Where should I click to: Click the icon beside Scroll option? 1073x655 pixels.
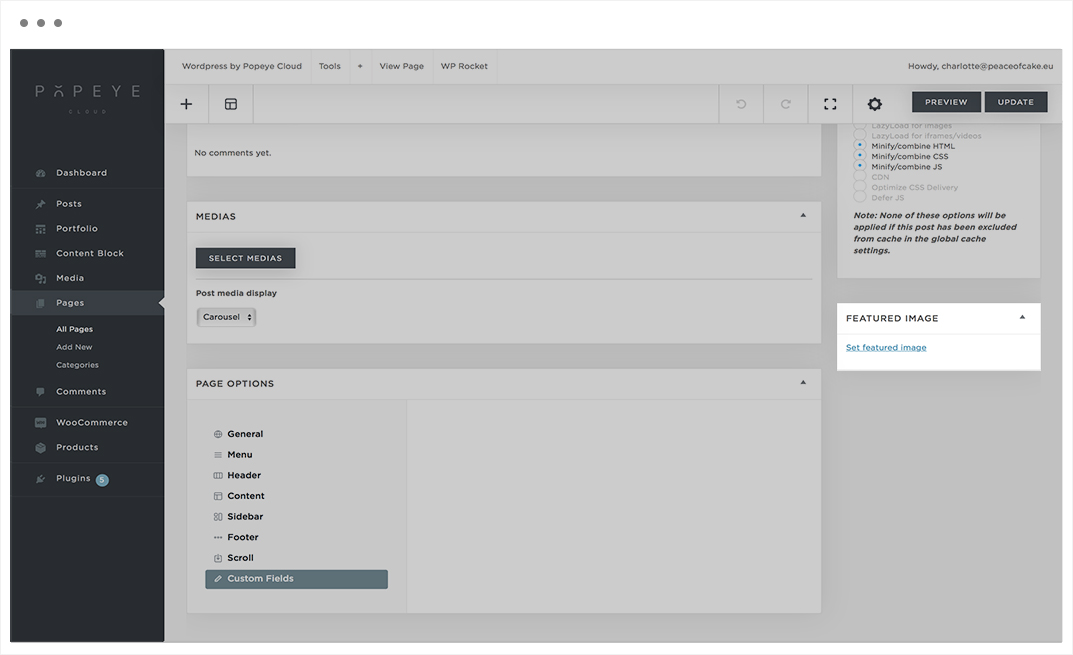pos(218,558)
